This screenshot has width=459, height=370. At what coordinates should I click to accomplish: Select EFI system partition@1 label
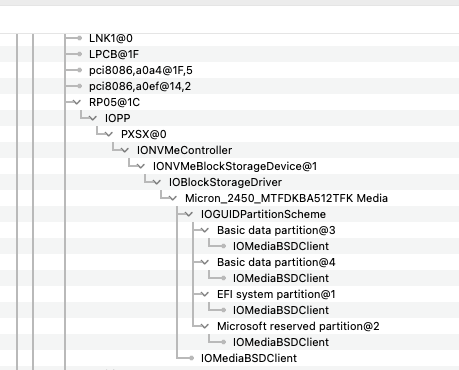pos(276,294)
